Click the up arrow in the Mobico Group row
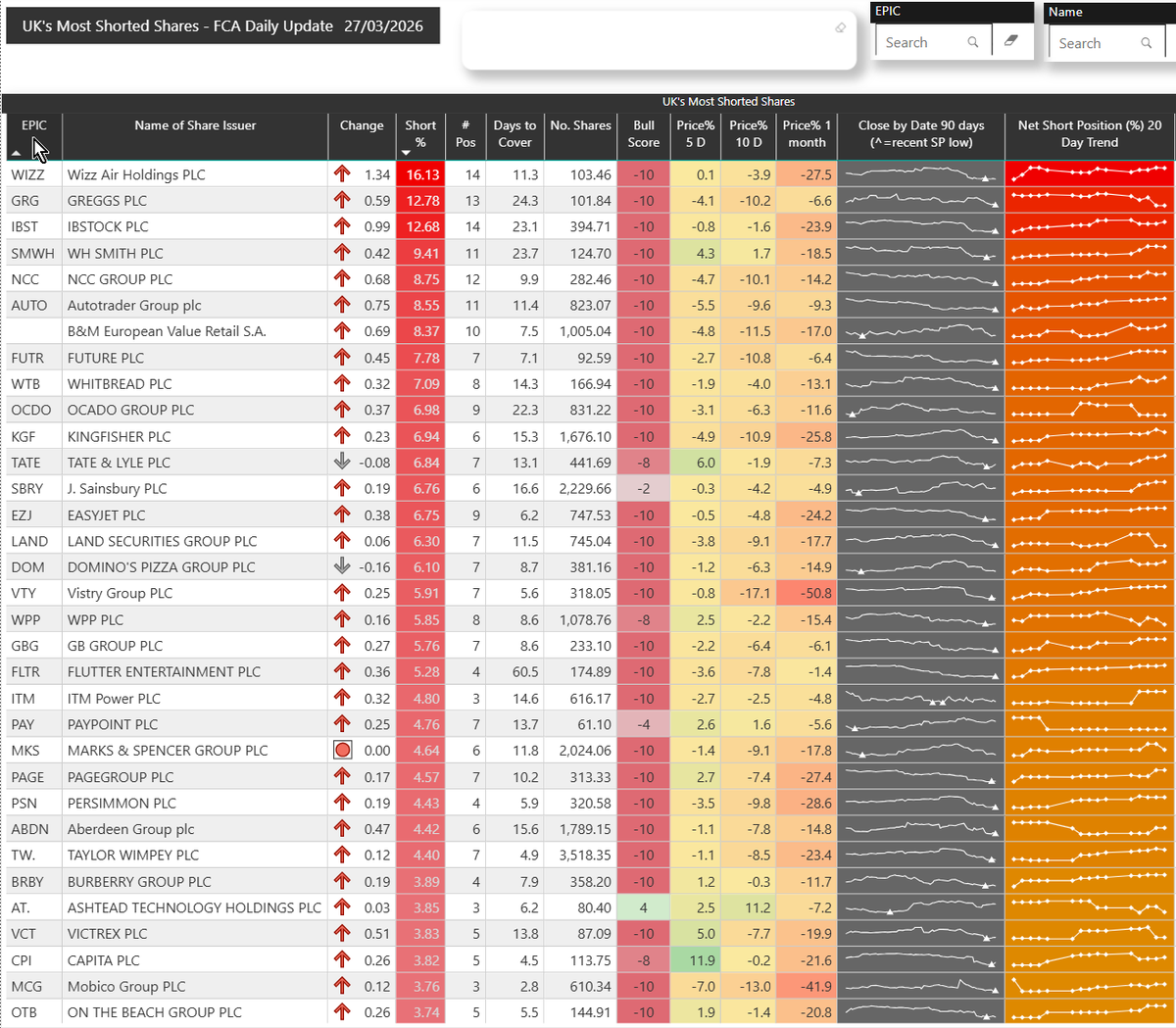This screenshot has height=1028, width=1176. click(342, 986)
